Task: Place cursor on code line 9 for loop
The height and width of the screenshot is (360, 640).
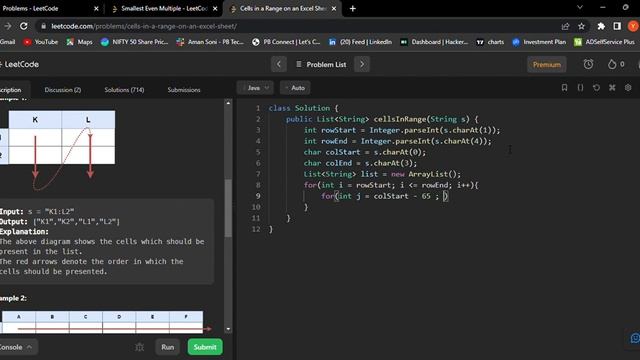Action: tap(384, 196)
